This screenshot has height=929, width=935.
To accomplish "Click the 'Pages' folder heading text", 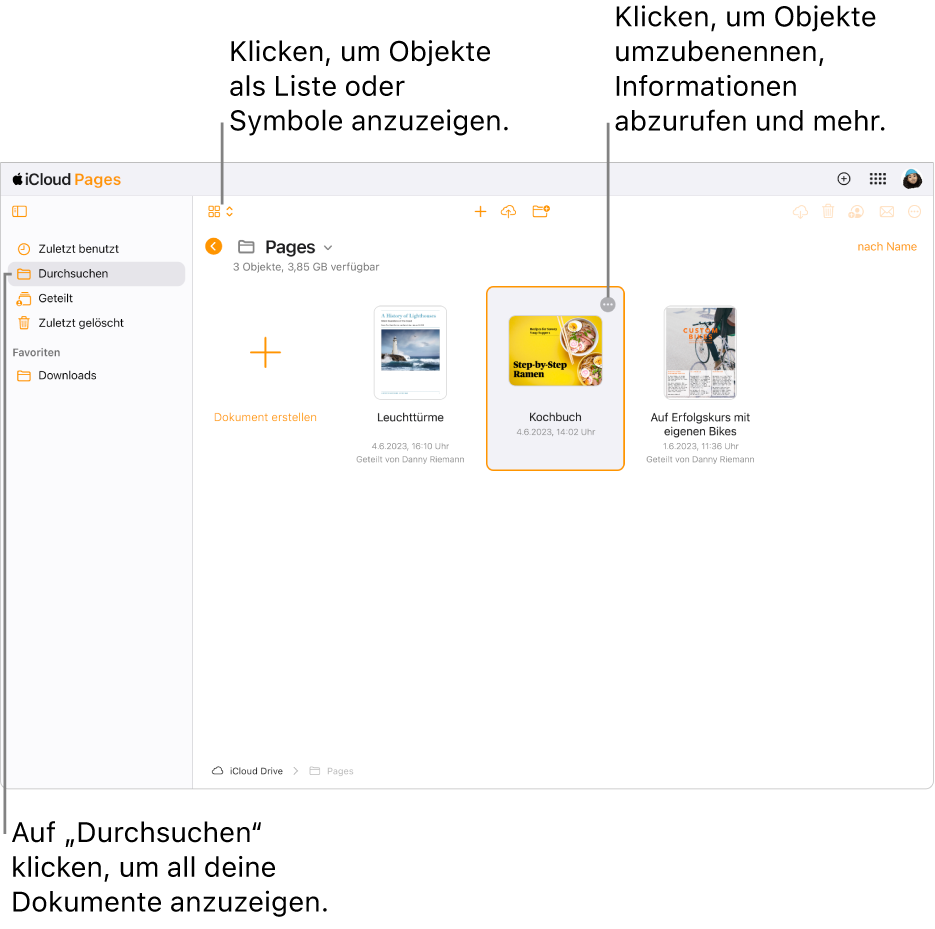I will [290, 247].
